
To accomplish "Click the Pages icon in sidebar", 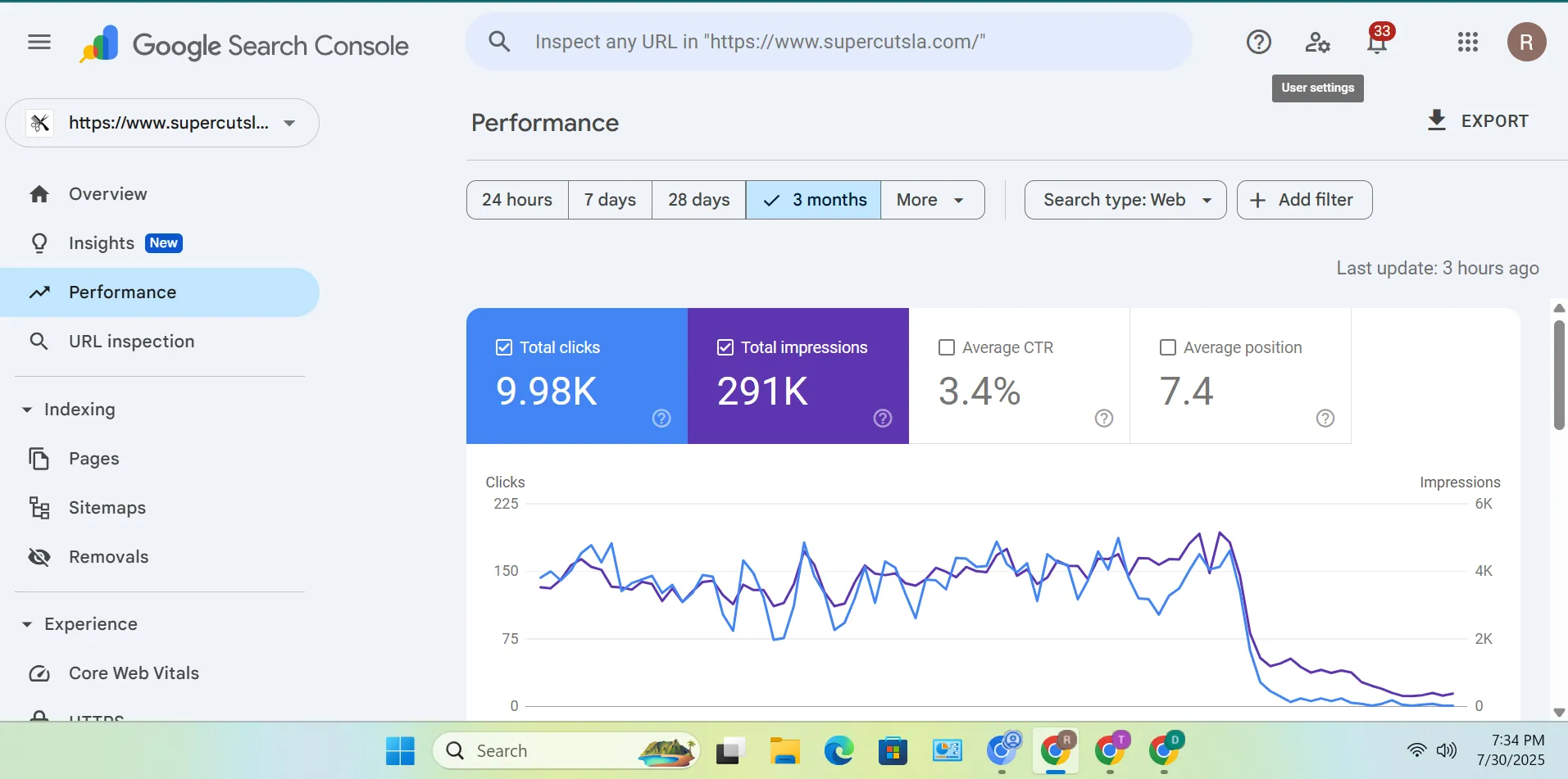I will pyautogui.click(x=39, y=459).
